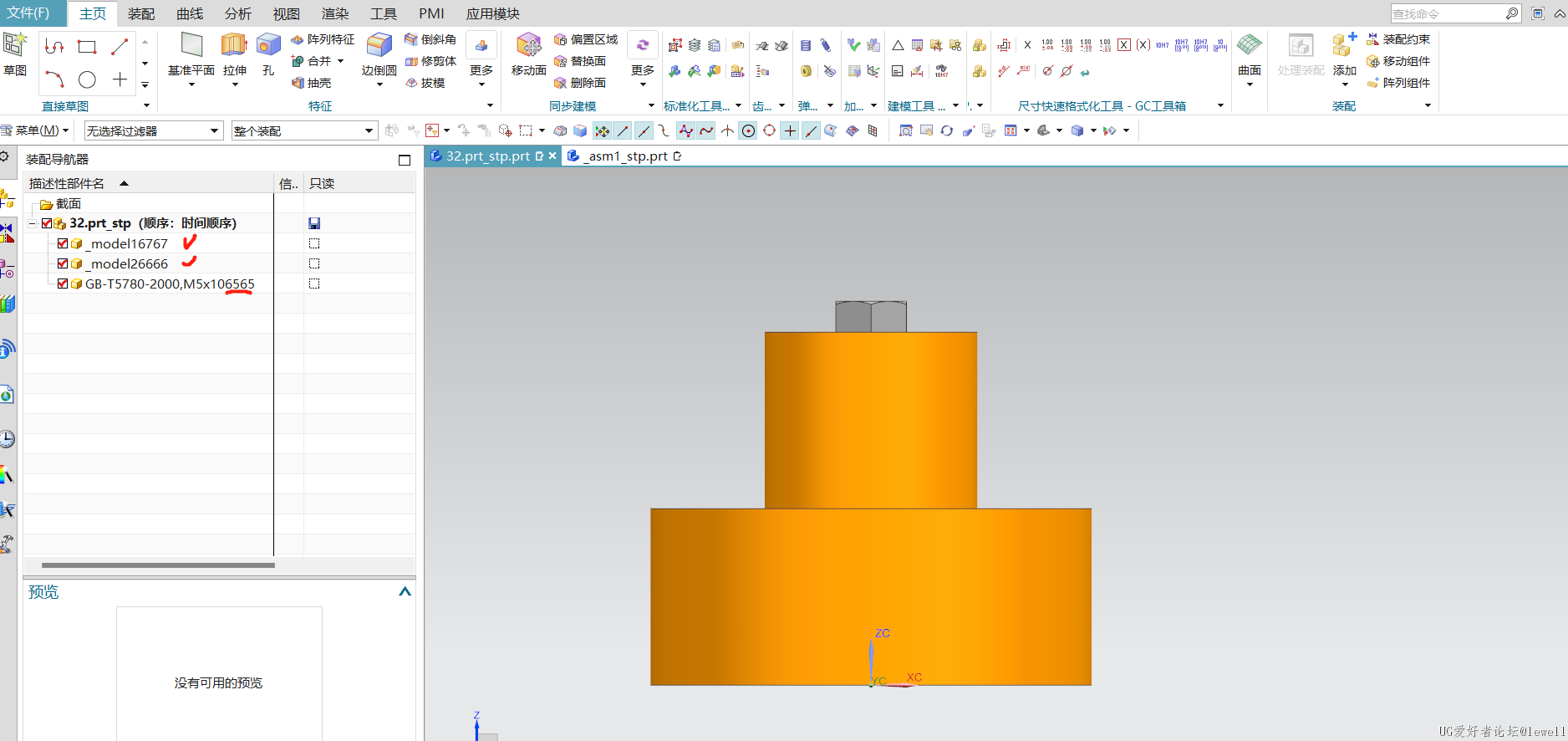Screen dimensions: 1568x741
Task: Switch to the 曲线 ribbon tab
Action: coord(190,13)
